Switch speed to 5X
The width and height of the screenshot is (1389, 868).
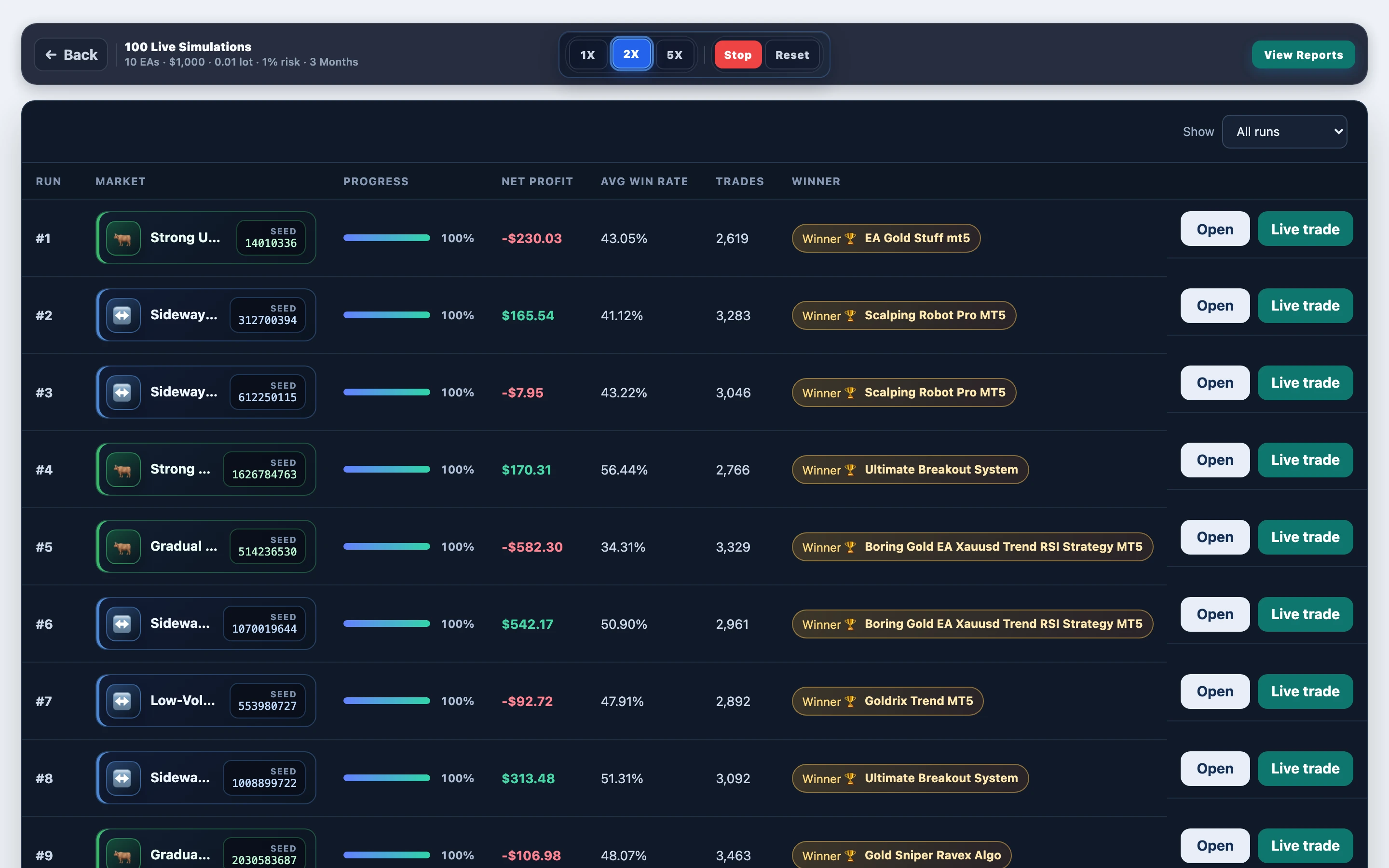click(674, 54)
